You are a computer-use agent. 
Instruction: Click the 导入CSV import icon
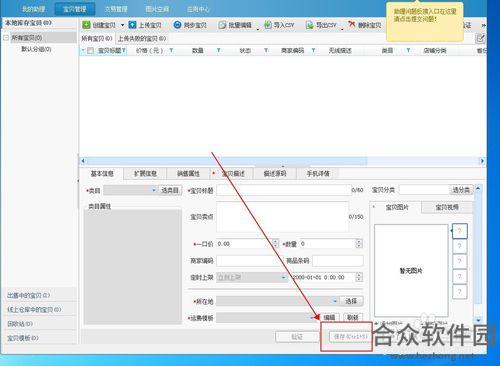click(268, 25)
